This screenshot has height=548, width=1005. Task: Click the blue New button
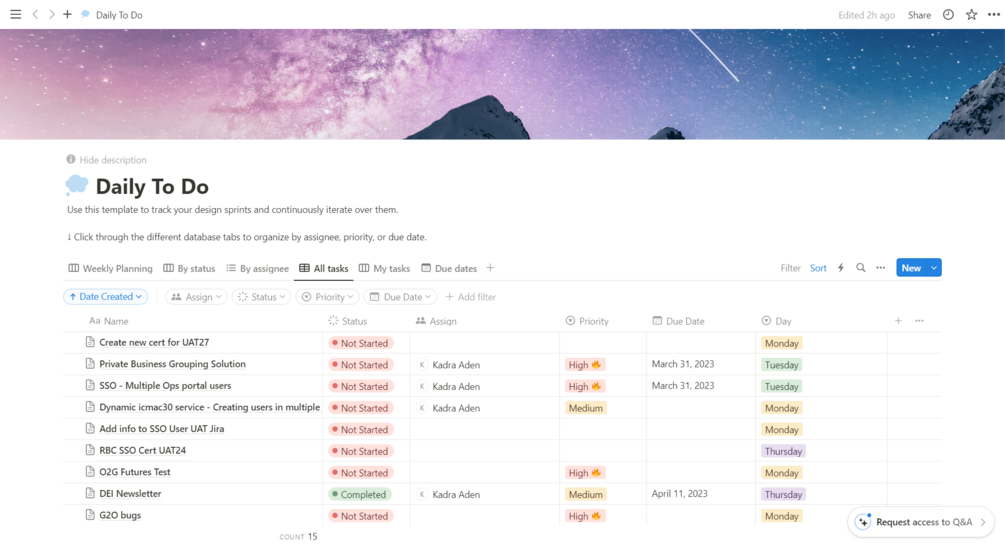tap(911, 268)
